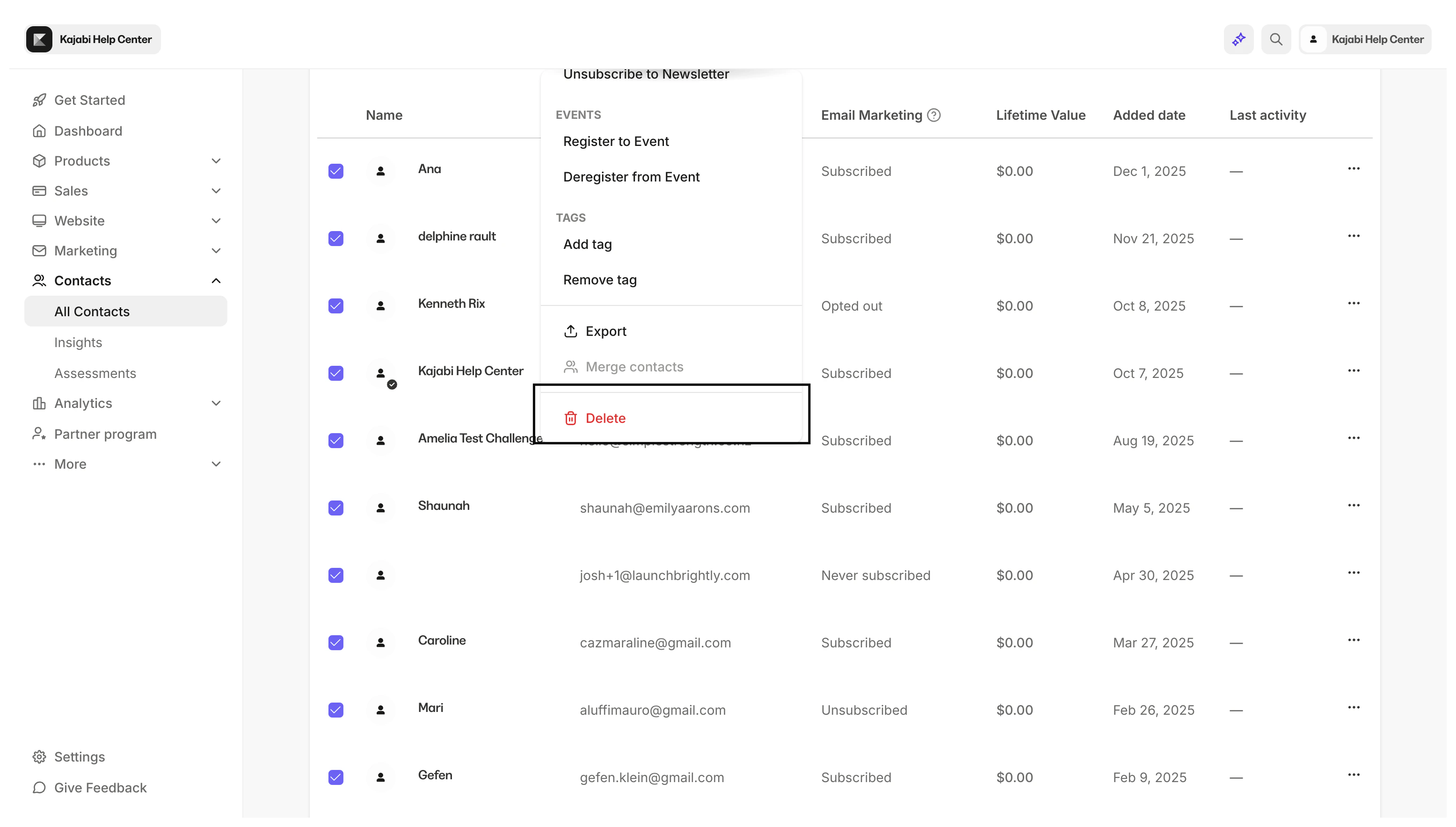Viewport: 1456px width, 827px height.
Task: Click the Get Started rocket icon
Action: pos(39,100)
